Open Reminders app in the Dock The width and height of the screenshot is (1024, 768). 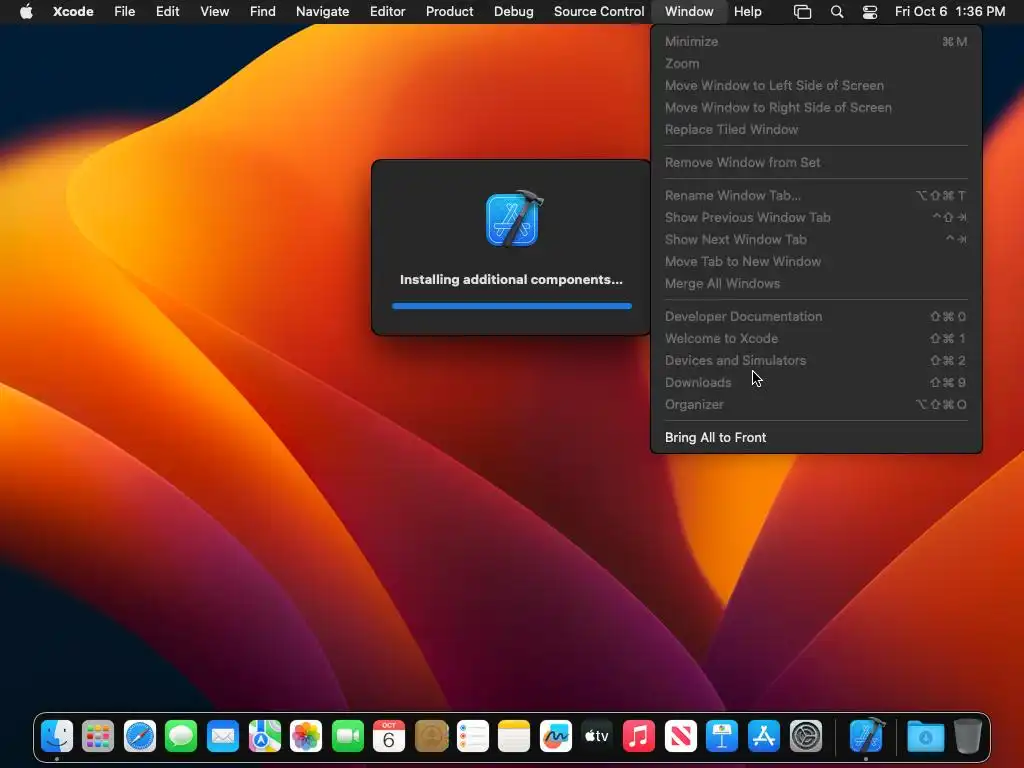(x=473, y=737)
